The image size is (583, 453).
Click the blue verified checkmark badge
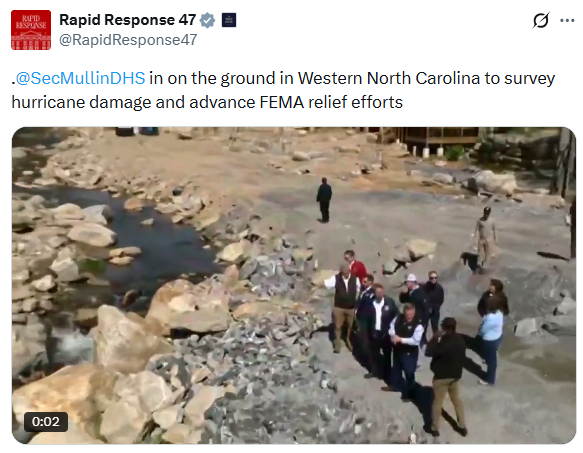coord(207,20)
